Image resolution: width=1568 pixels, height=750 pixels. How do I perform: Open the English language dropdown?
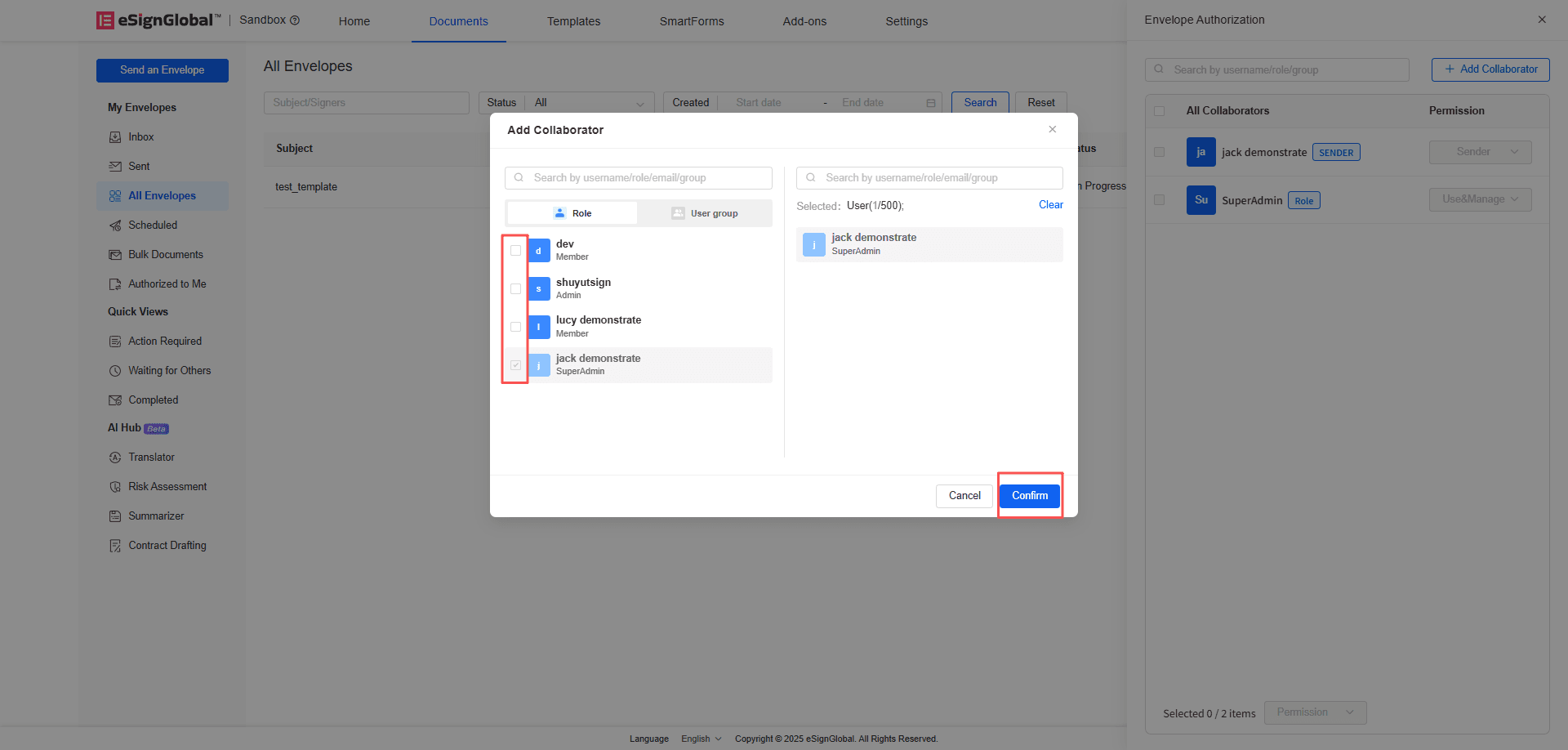pos(701,739)
